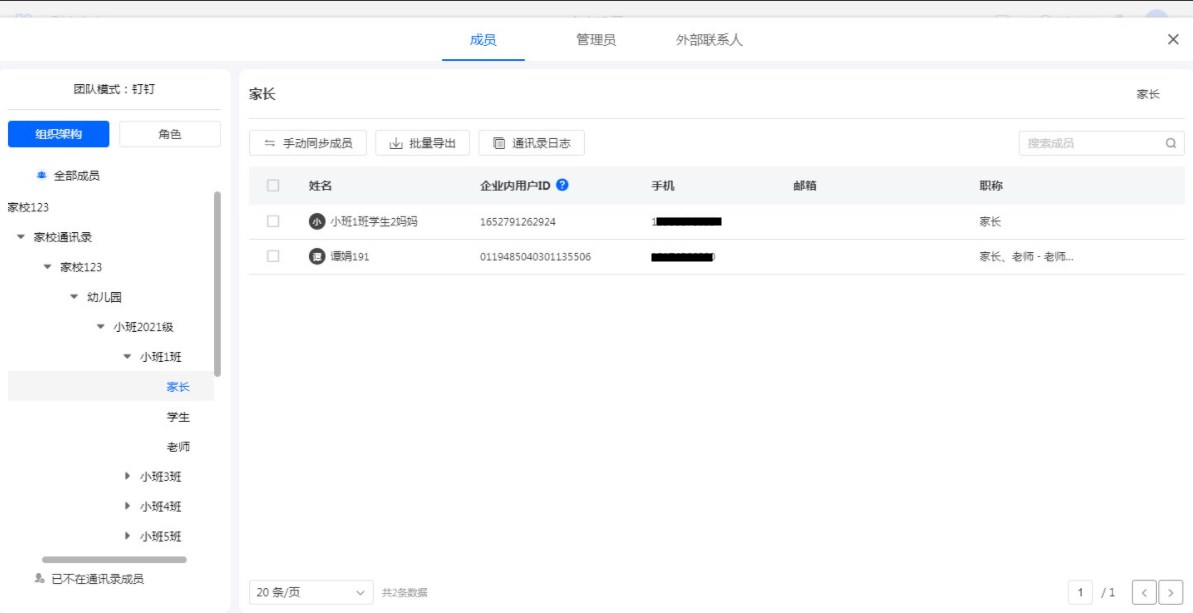Screen dimensions: 1193x613
Task: Go to previous page arrow
Action: point(1143,593)
